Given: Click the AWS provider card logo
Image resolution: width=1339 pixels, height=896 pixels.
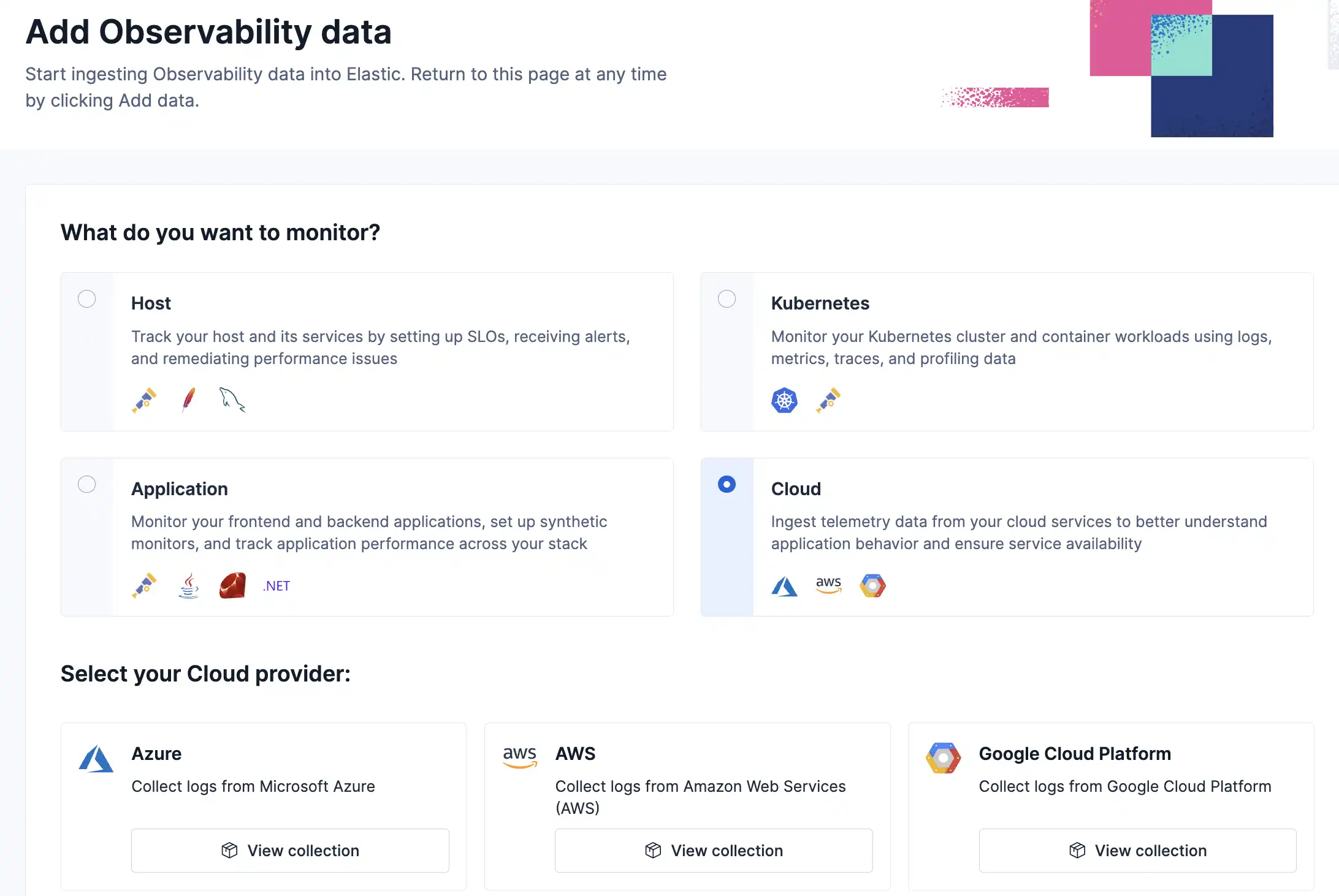Looking at the screenshot, I should 520,756.
